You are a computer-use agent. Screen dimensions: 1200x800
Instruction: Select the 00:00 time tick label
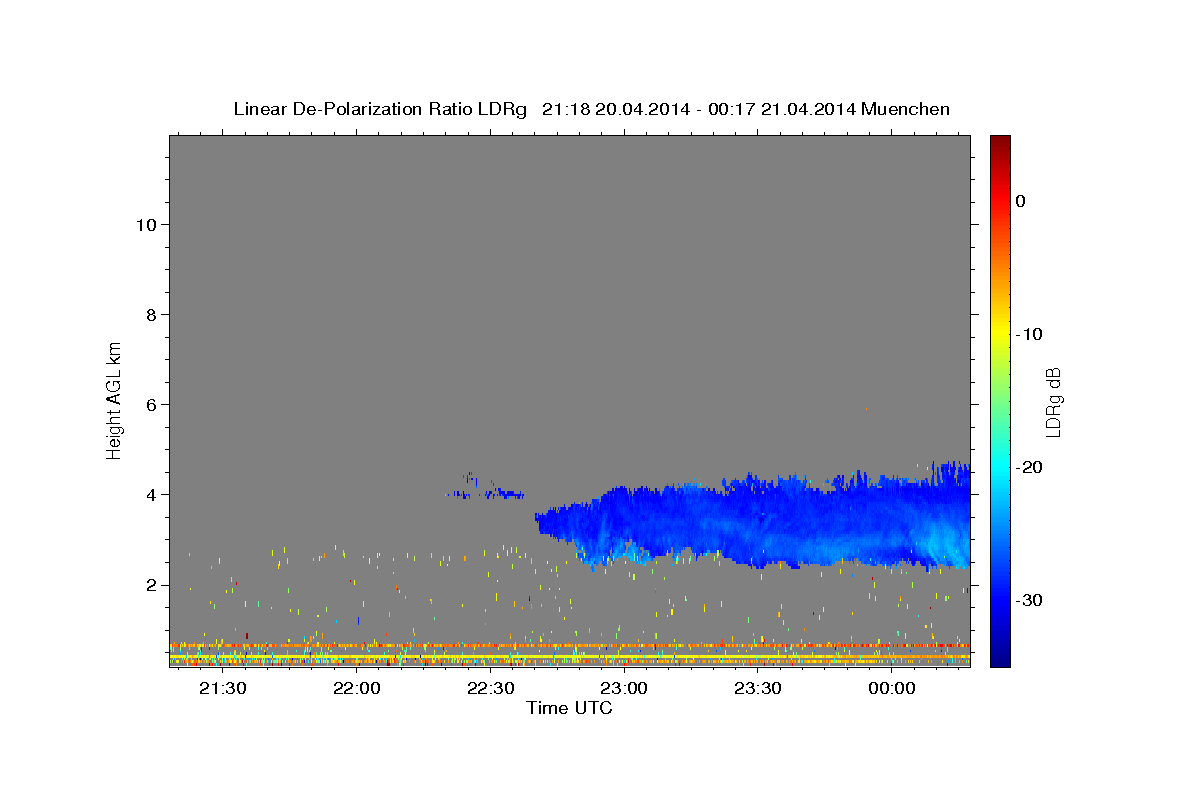tap(891, 688)
